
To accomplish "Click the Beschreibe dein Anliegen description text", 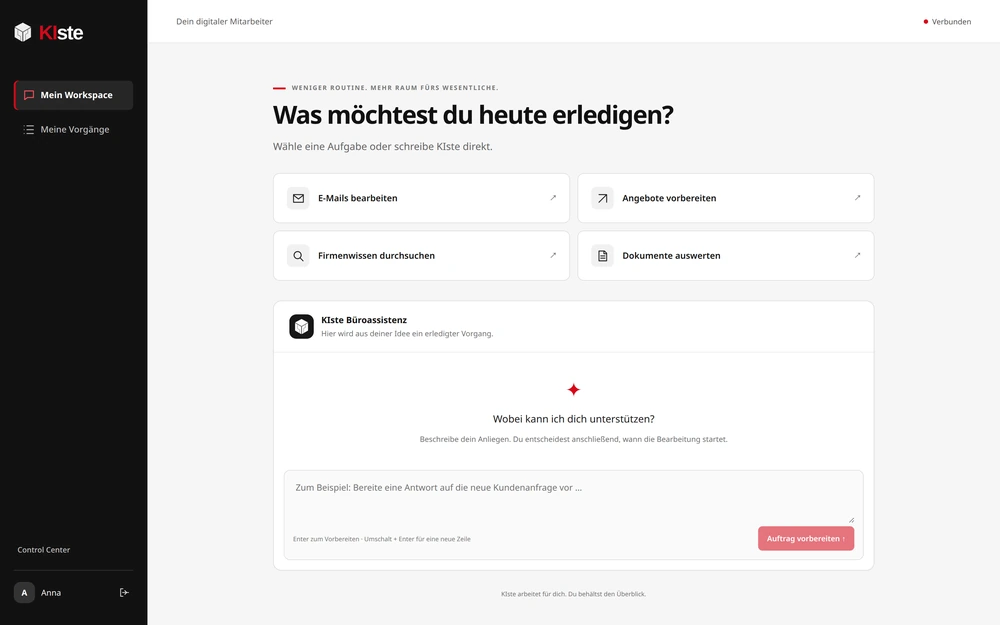I will tap(573, 439).
